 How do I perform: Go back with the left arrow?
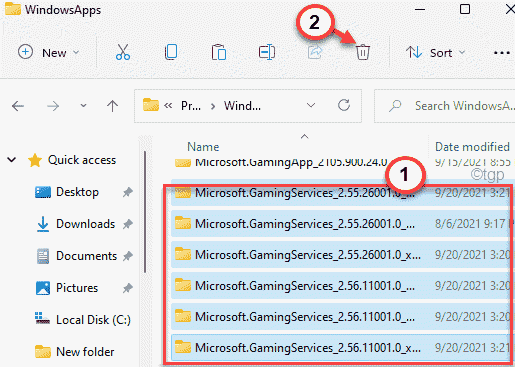18,106
